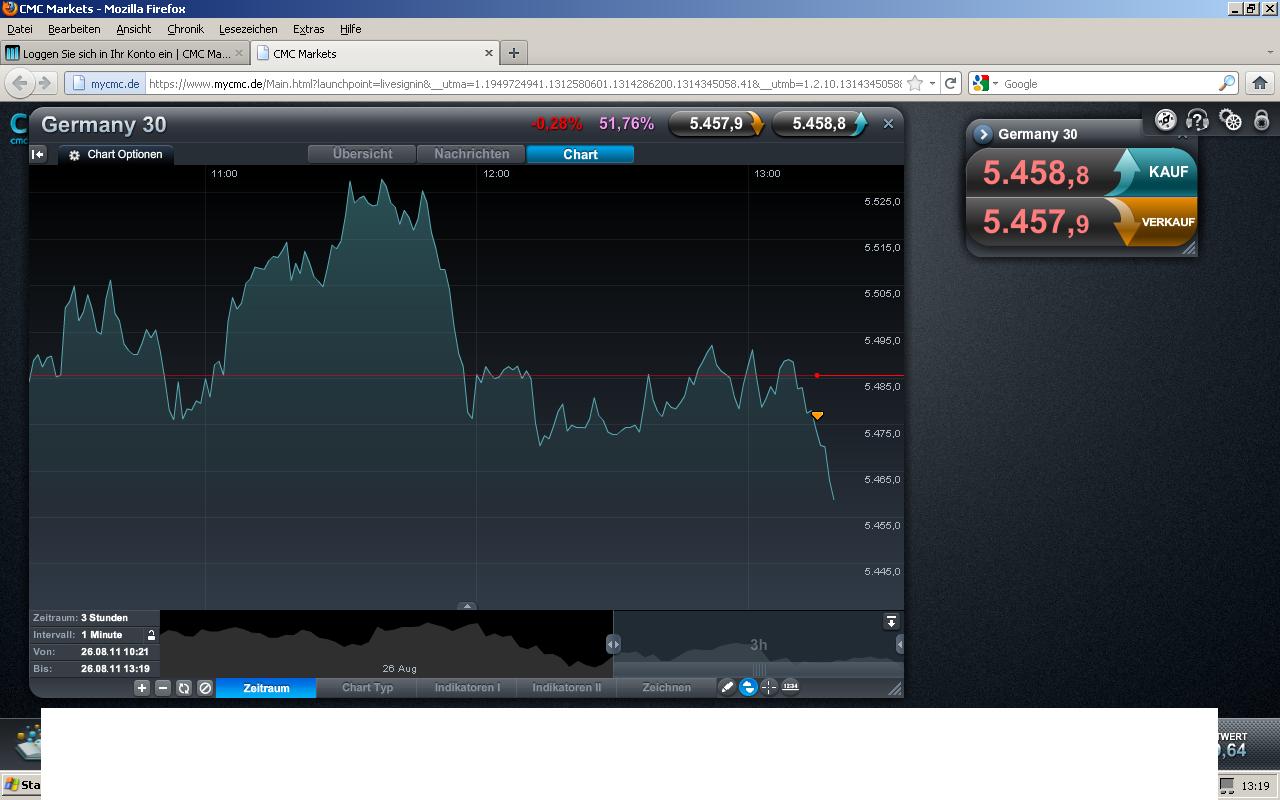Click the Zeitraum value '3 Stunden'
Image resolution: width=1280 pixels, height=800 pixels.
(x=104, y=618)
